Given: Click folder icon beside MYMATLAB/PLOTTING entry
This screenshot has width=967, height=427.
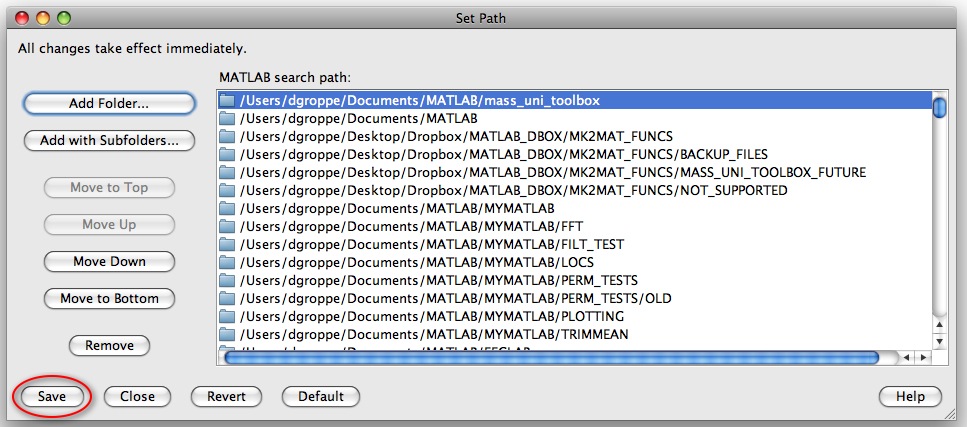Looking at the screenshot, I should click(228, 316).
